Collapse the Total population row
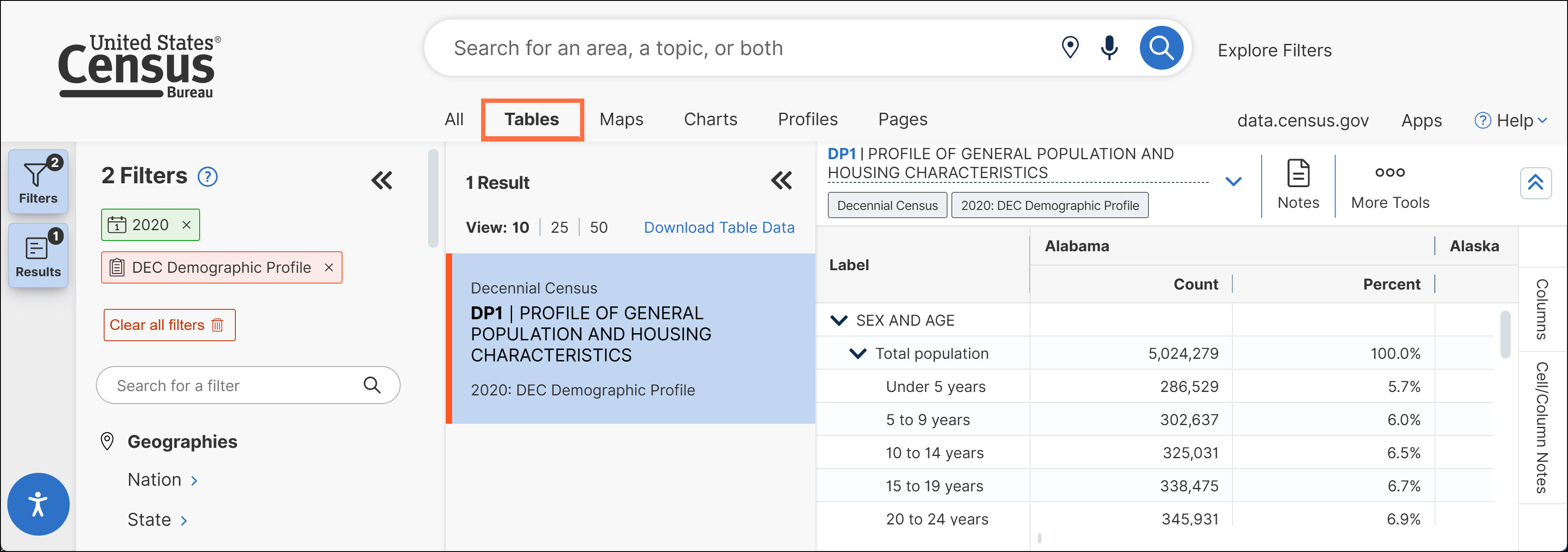The image size is (1568, 552). (x=858, y=354)
